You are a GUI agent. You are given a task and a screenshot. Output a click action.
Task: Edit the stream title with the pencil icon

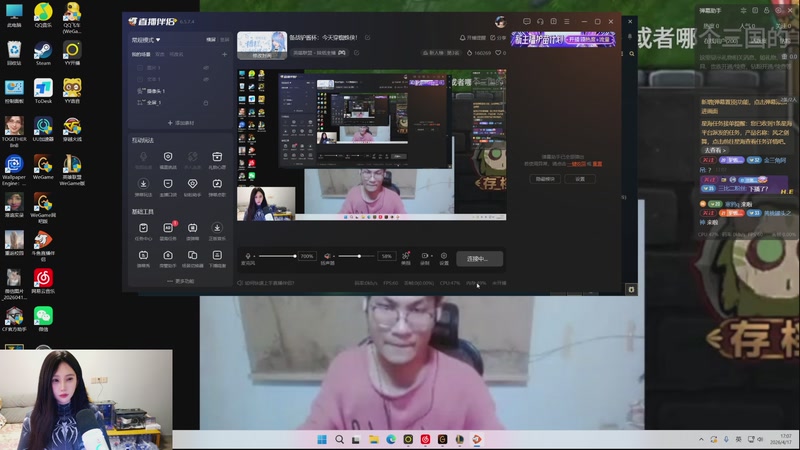click(x=367, y=37)
